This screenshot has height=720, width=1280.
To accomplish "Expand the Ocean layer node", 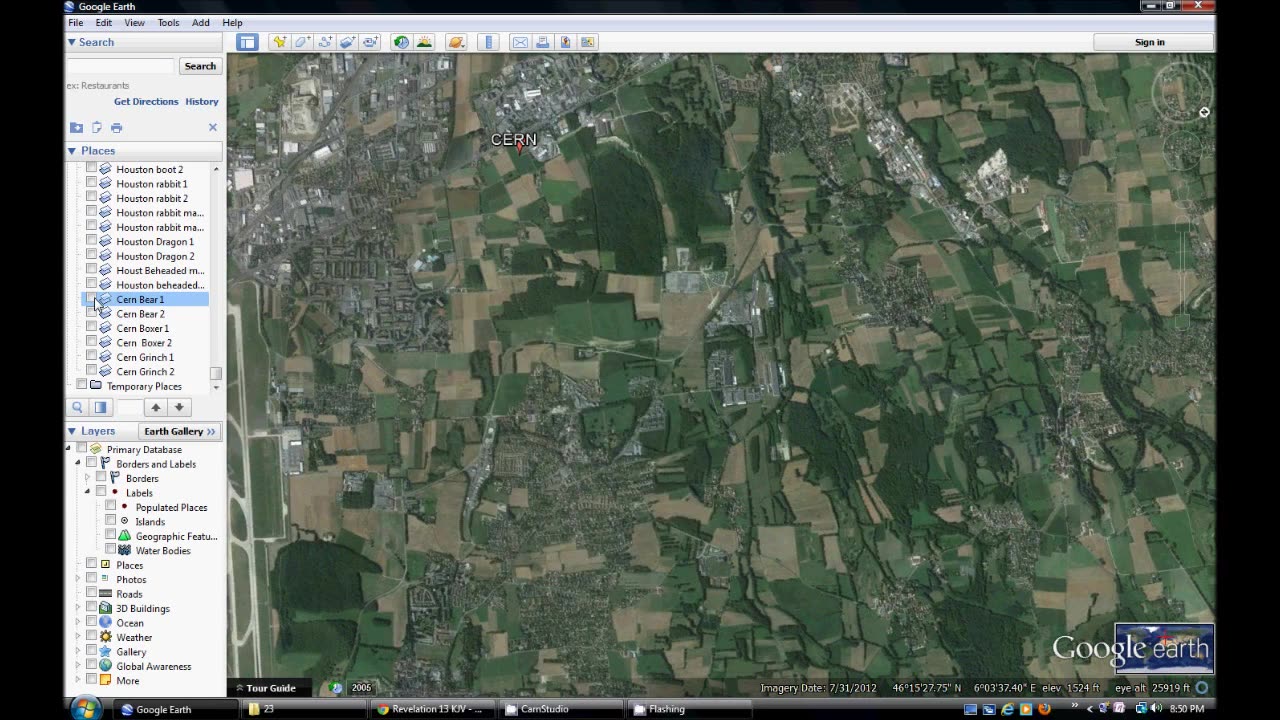I will point(78,622).
